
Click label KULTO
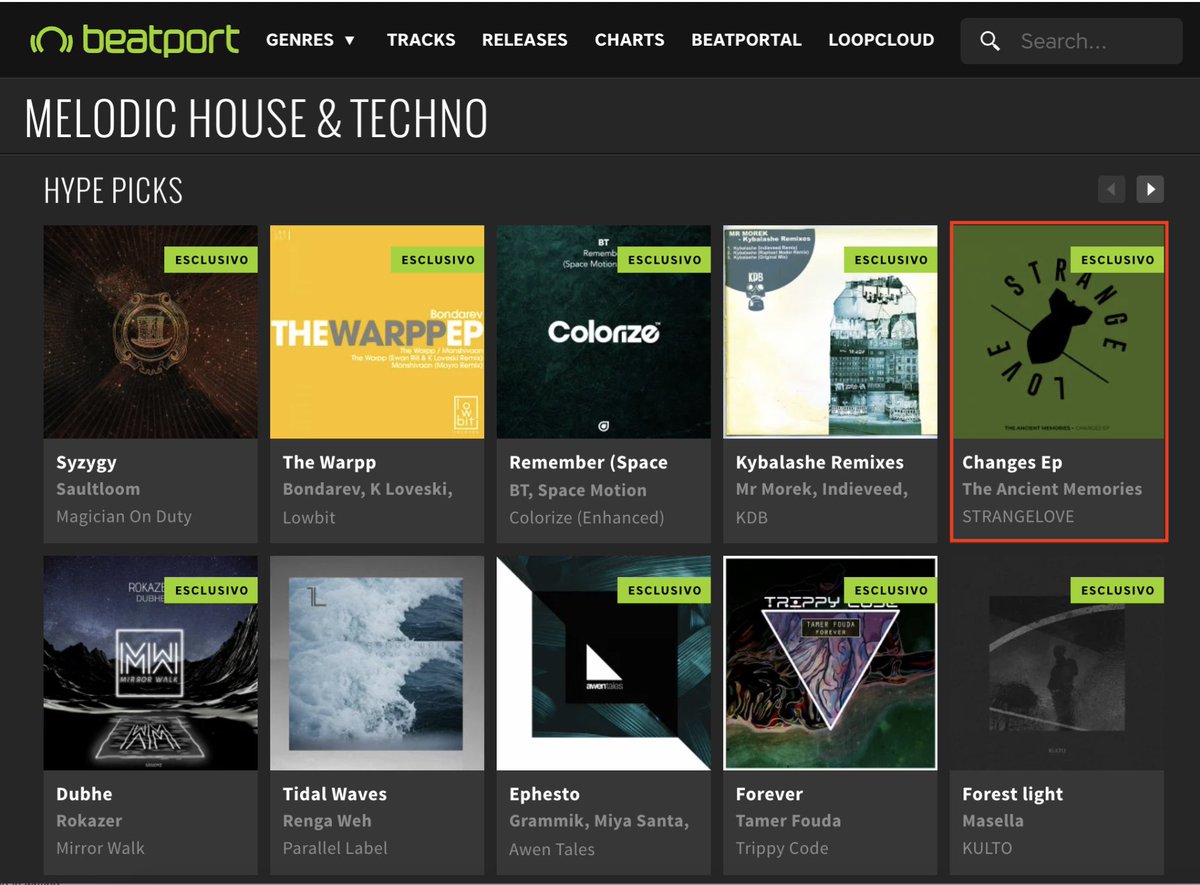[x=987, y=848]
